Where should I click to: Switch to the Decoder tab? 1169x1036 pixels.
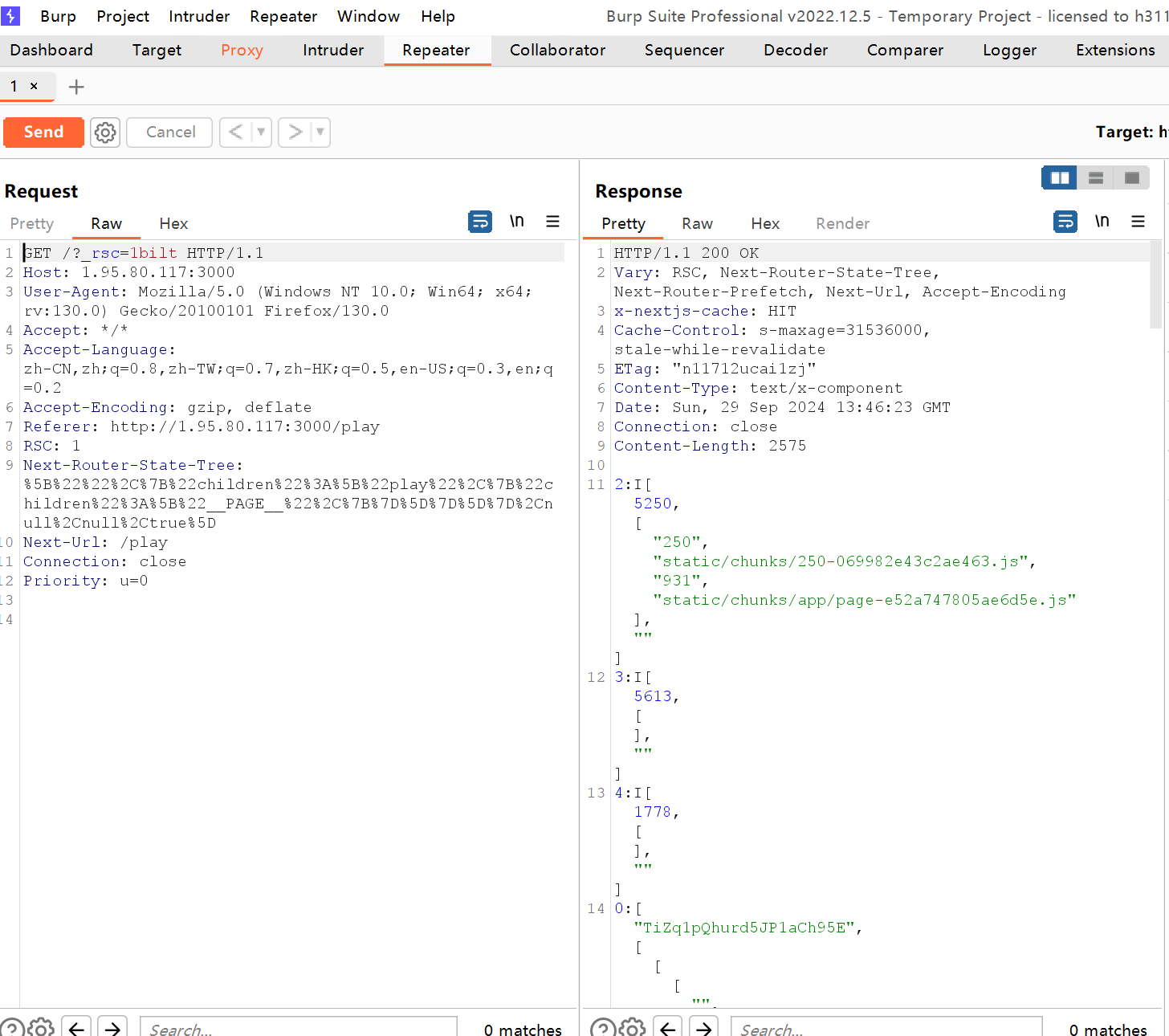tap(796, 50)
